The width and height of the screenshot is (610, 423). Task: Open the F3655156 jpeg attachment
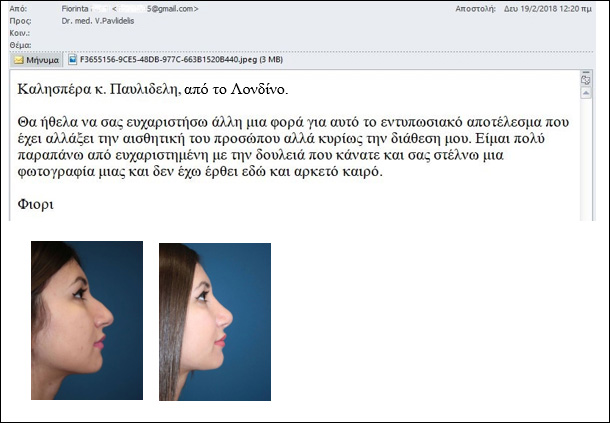coord(176,60)
